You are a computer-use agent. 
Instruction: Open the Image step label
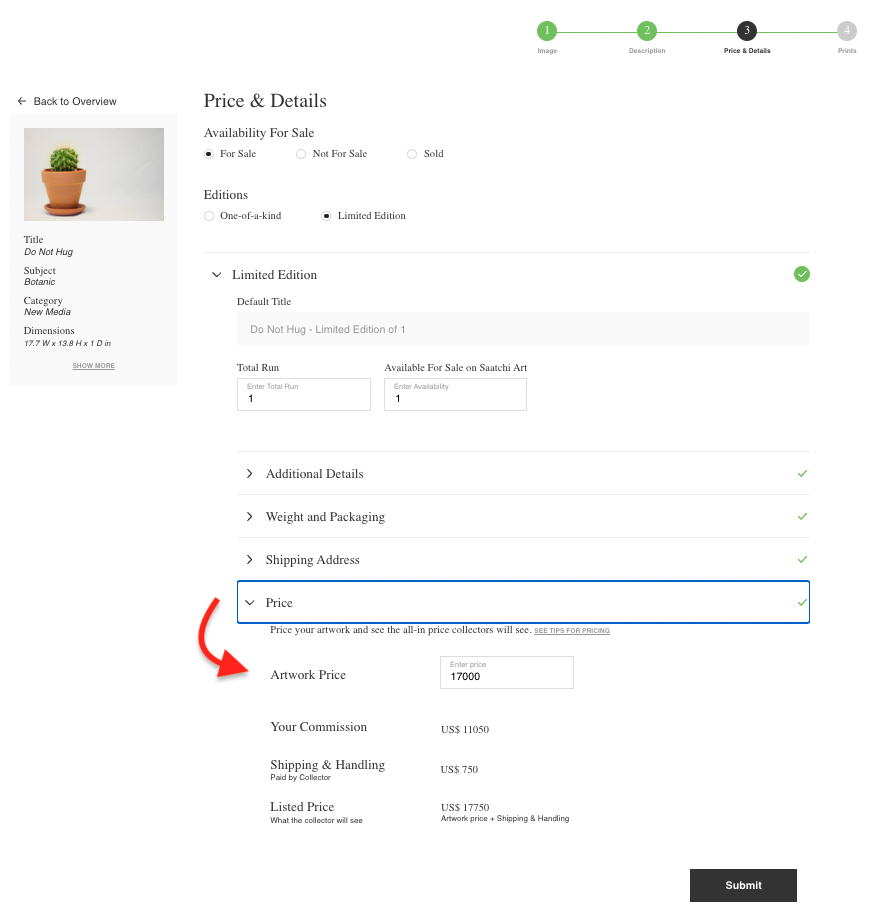point(547,51)
